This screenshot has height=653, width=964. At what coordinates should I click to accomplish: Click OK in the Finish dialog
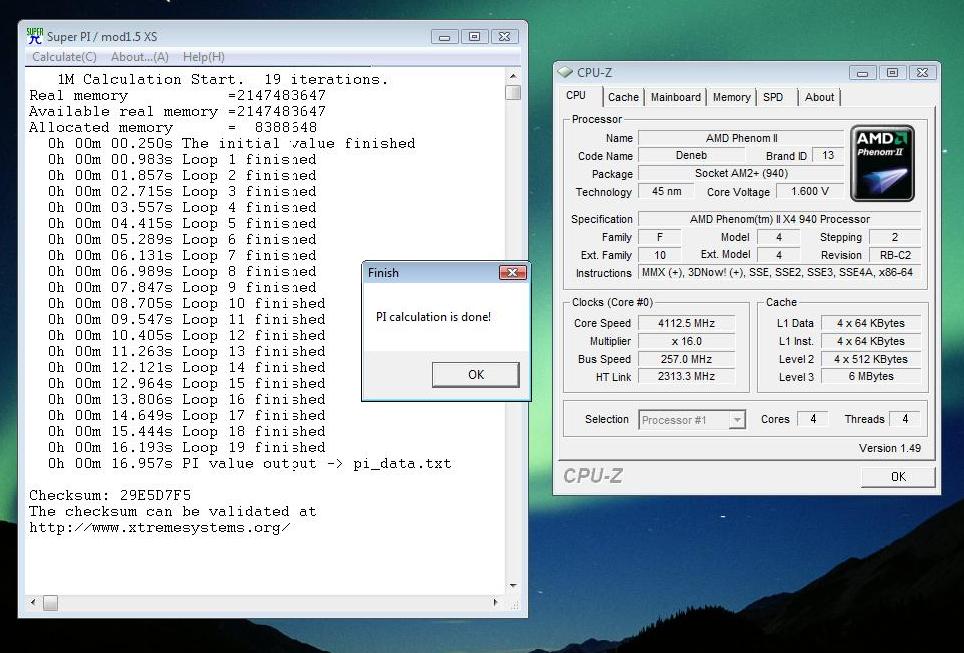pyautogui.click(x=475, y=374)
